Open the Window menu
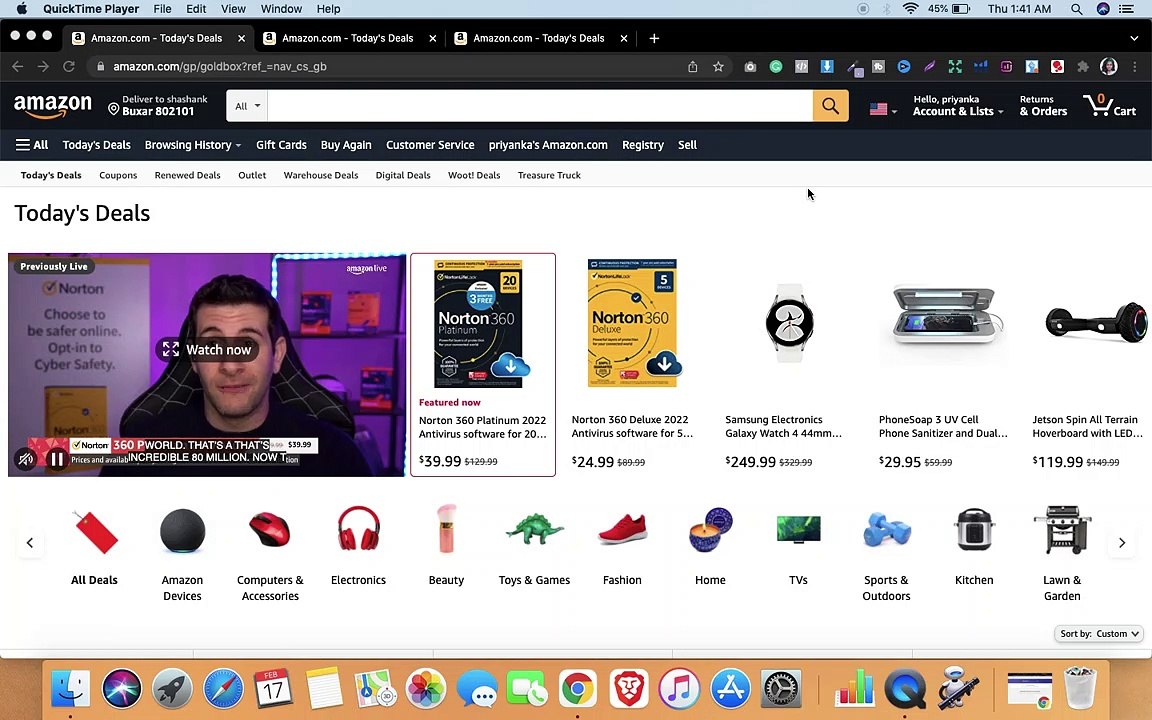This screenshot has height=720, width=1152. coord(281,9)
